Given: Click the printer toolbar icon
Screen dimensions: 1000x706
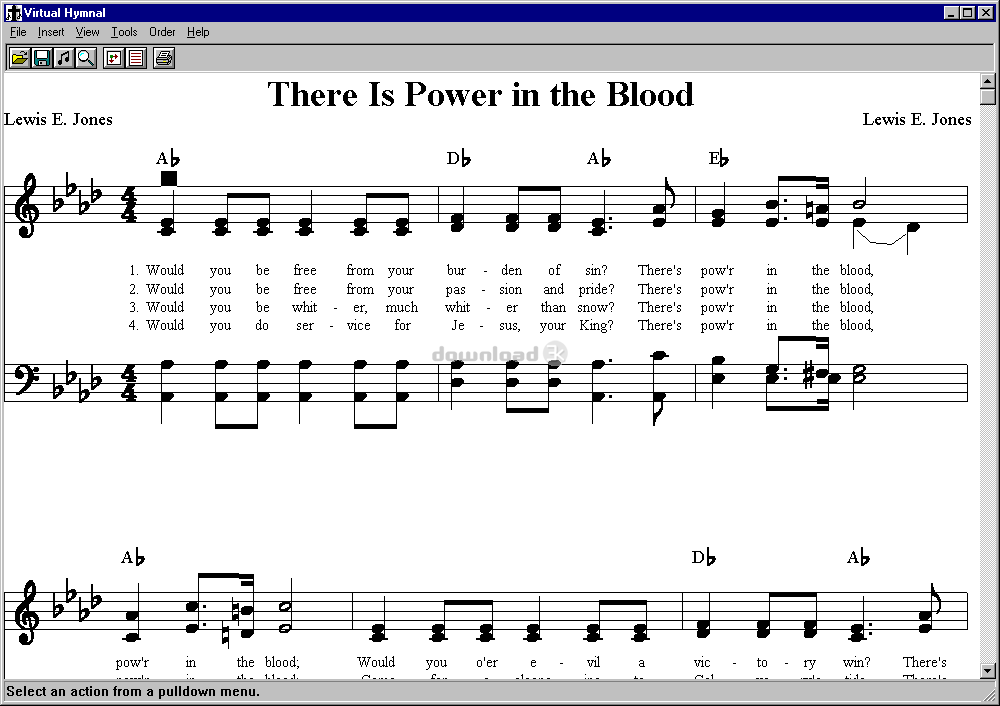Looking at the screenshot, I should point(164,59).
